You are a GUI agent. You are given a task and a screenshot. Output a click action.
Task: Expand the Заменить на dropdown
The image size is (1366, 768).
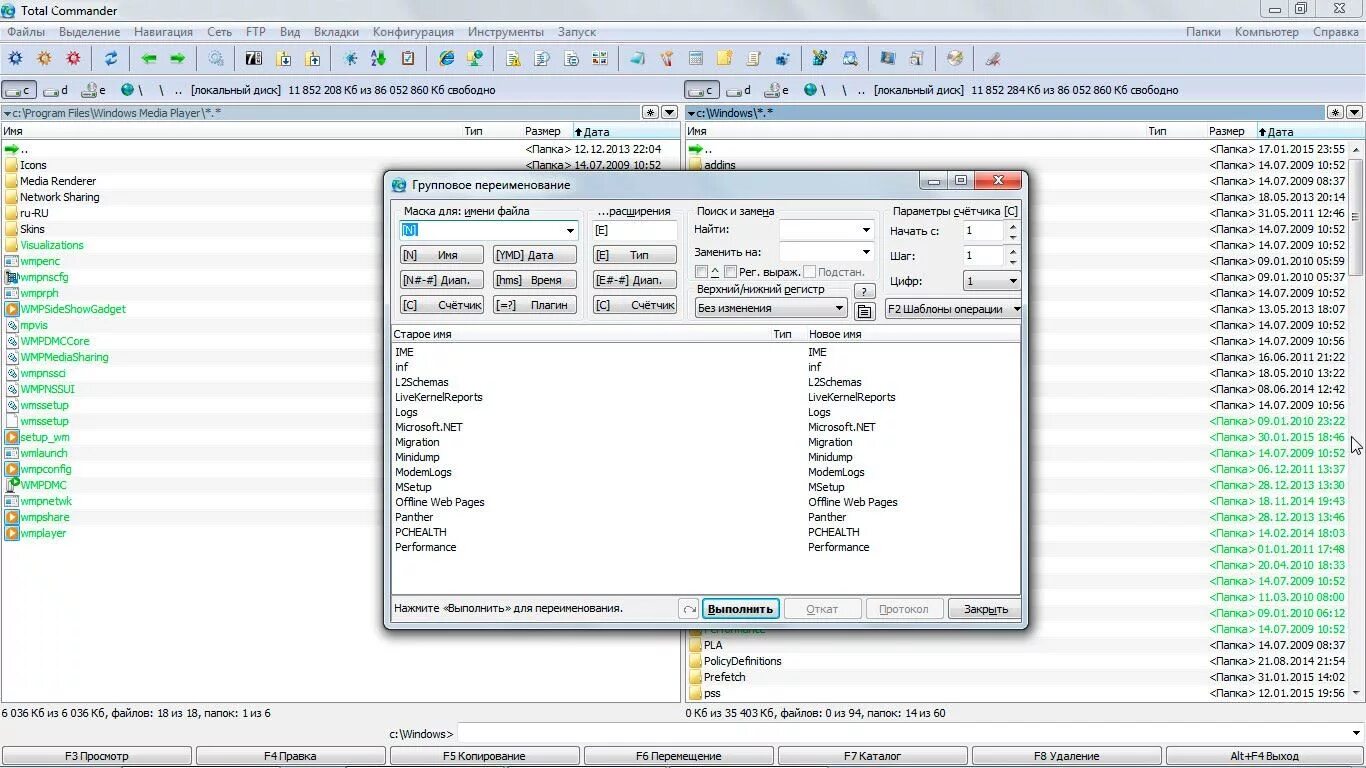[x=866, y=253]
